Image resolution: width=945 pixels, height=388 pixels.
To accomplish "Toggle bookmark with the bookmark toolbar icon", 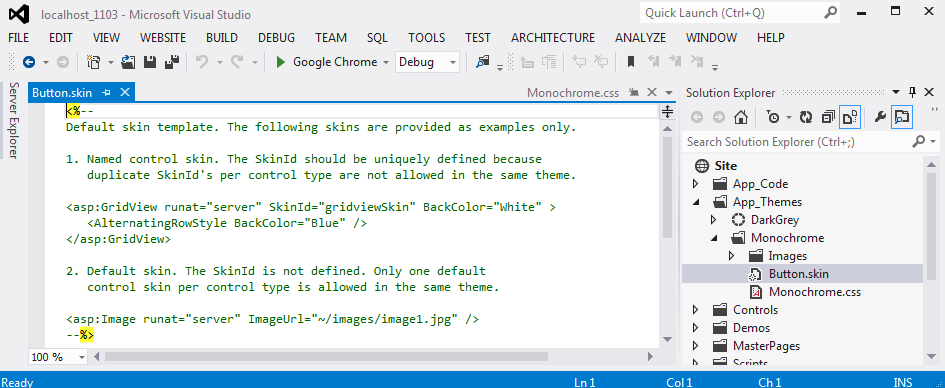I will (x=631, y=61).
